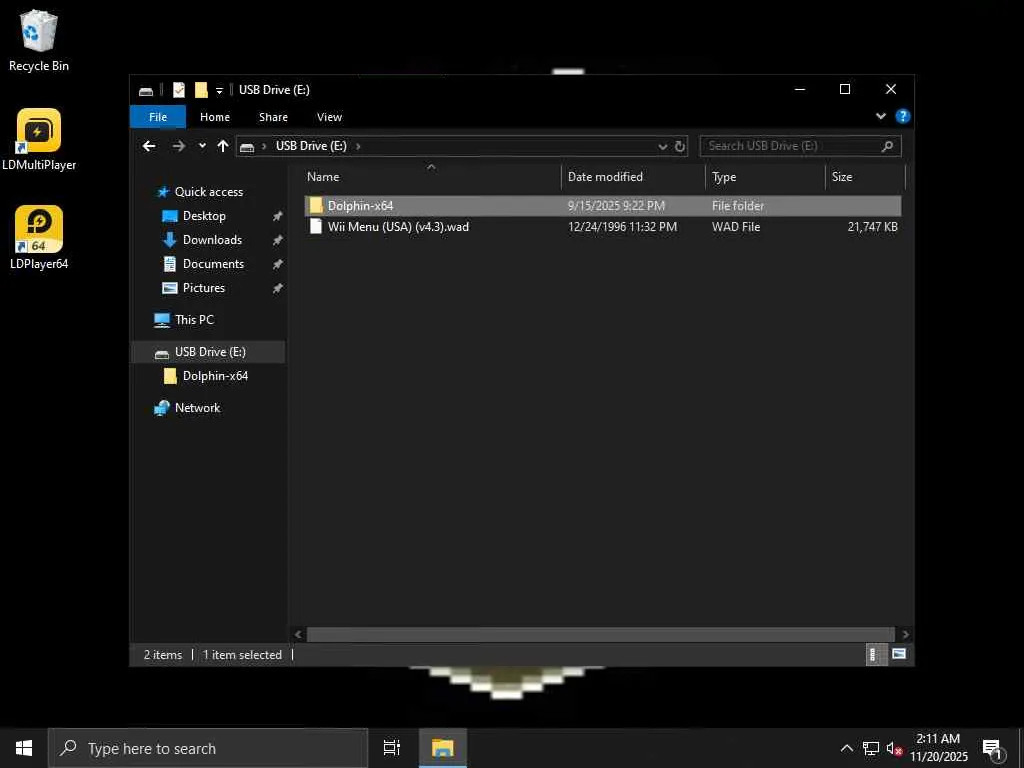The image size is (1024, 768).
Task: Open the Recycle Bin desktop icon
Action: pyautogui.click(x=39, y=40)
